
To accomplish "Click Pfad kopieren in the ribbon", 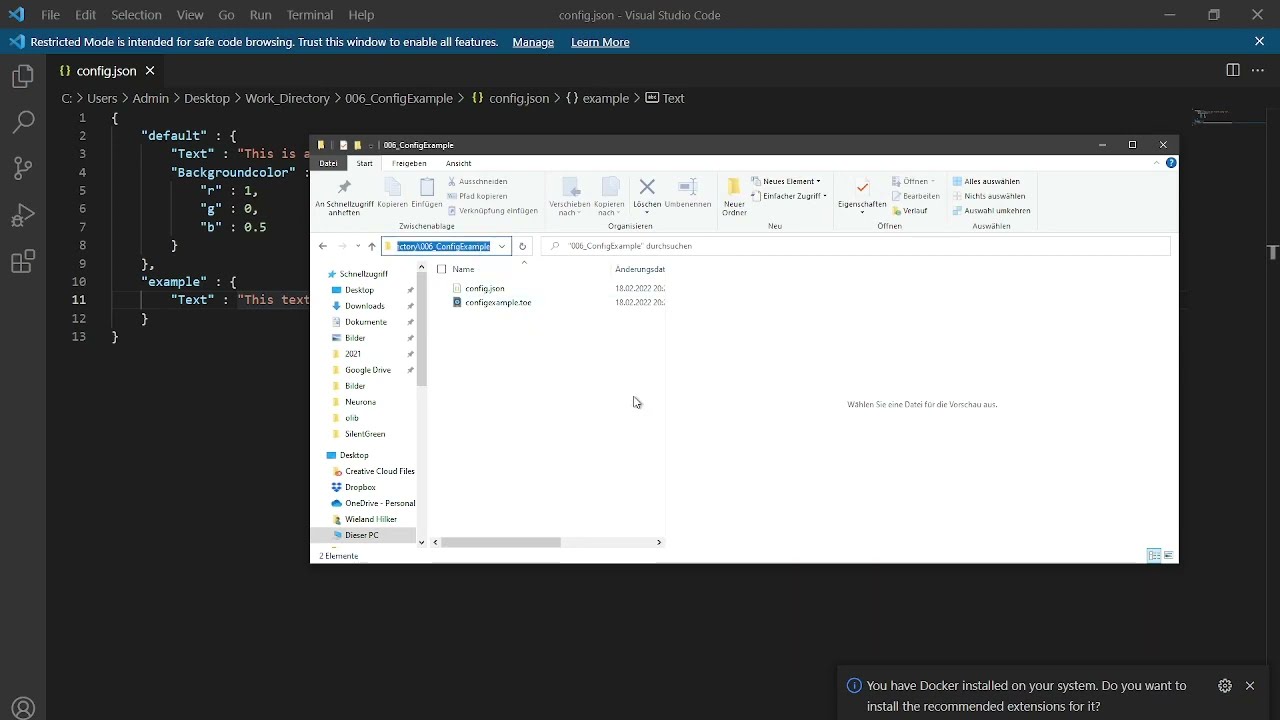I will coord(478,196).
